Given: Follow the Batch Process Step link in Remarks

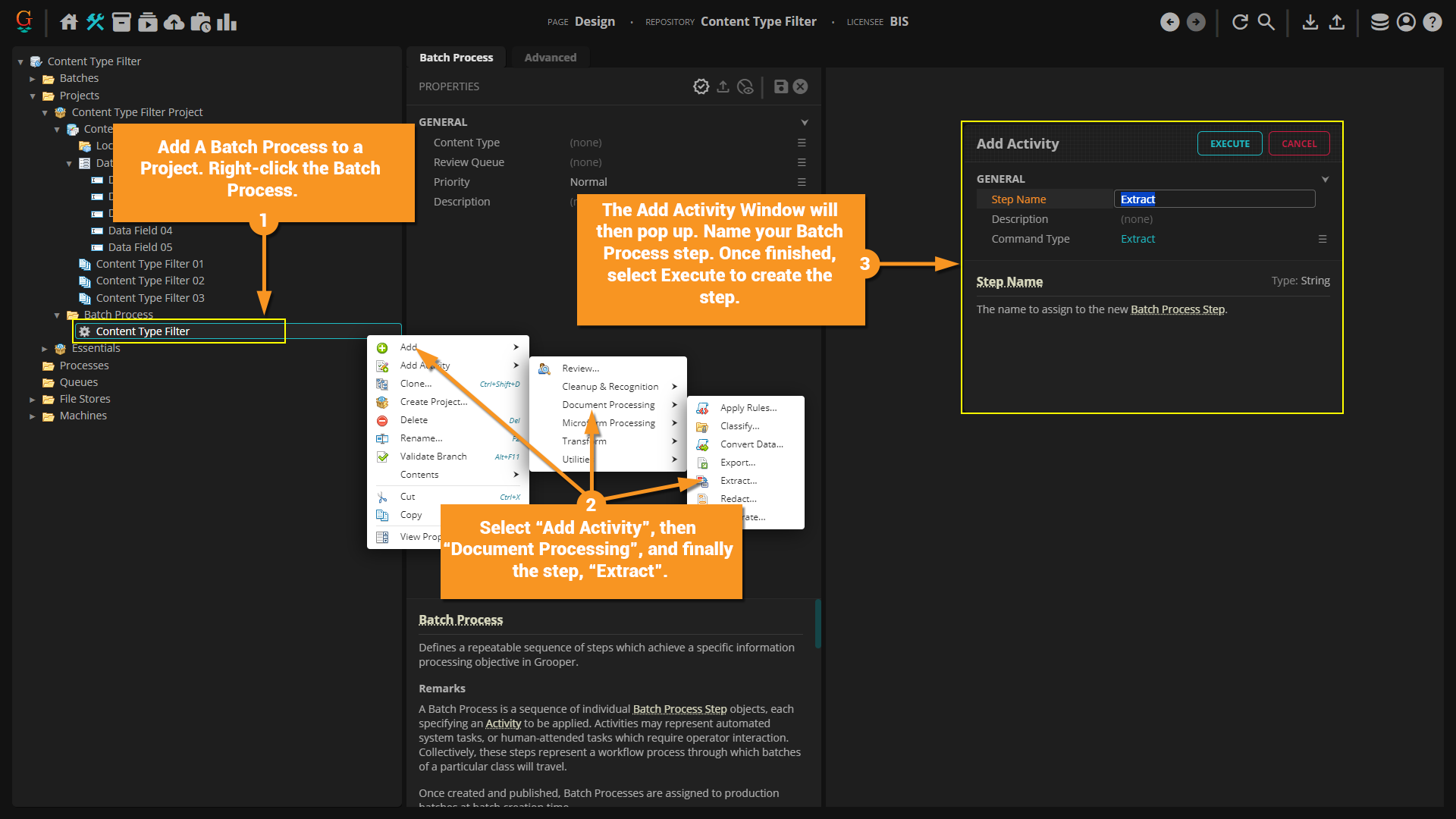Looking at the screenshot, I should 679,709.
